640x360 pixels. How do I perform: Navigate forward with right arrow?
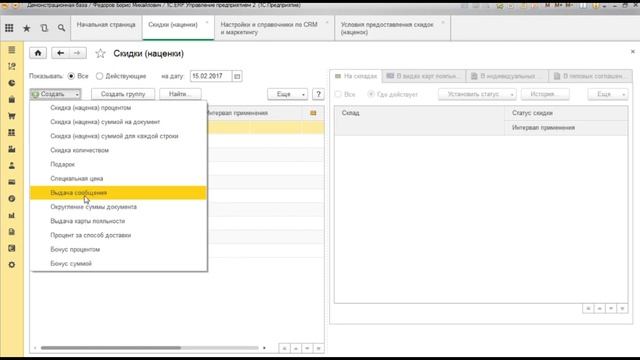point(77,53)
